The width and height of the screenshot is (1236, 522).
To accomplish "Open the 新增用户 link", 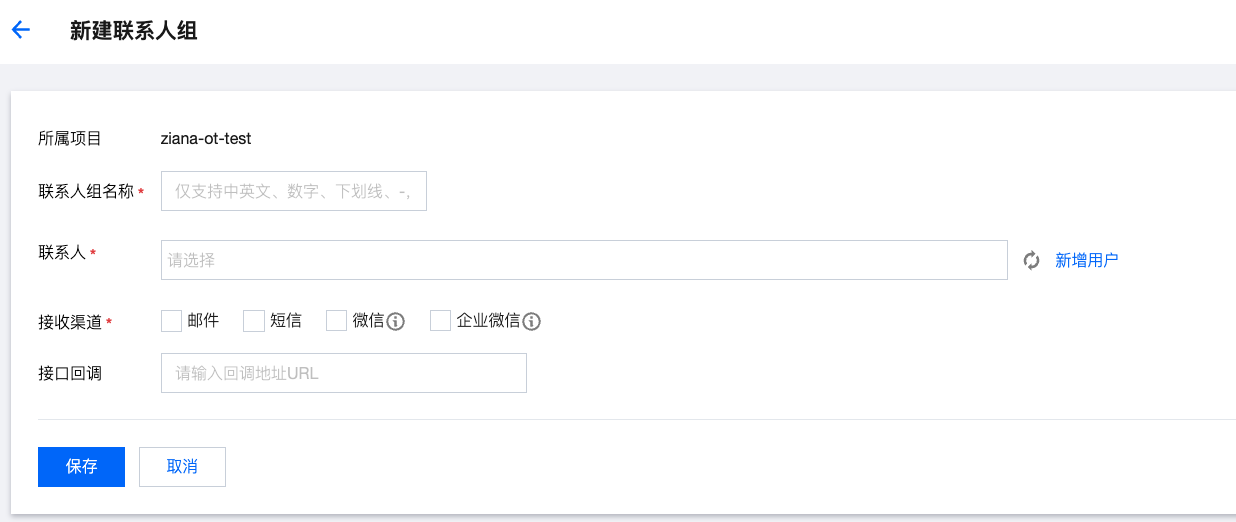I will [1086, 260].
